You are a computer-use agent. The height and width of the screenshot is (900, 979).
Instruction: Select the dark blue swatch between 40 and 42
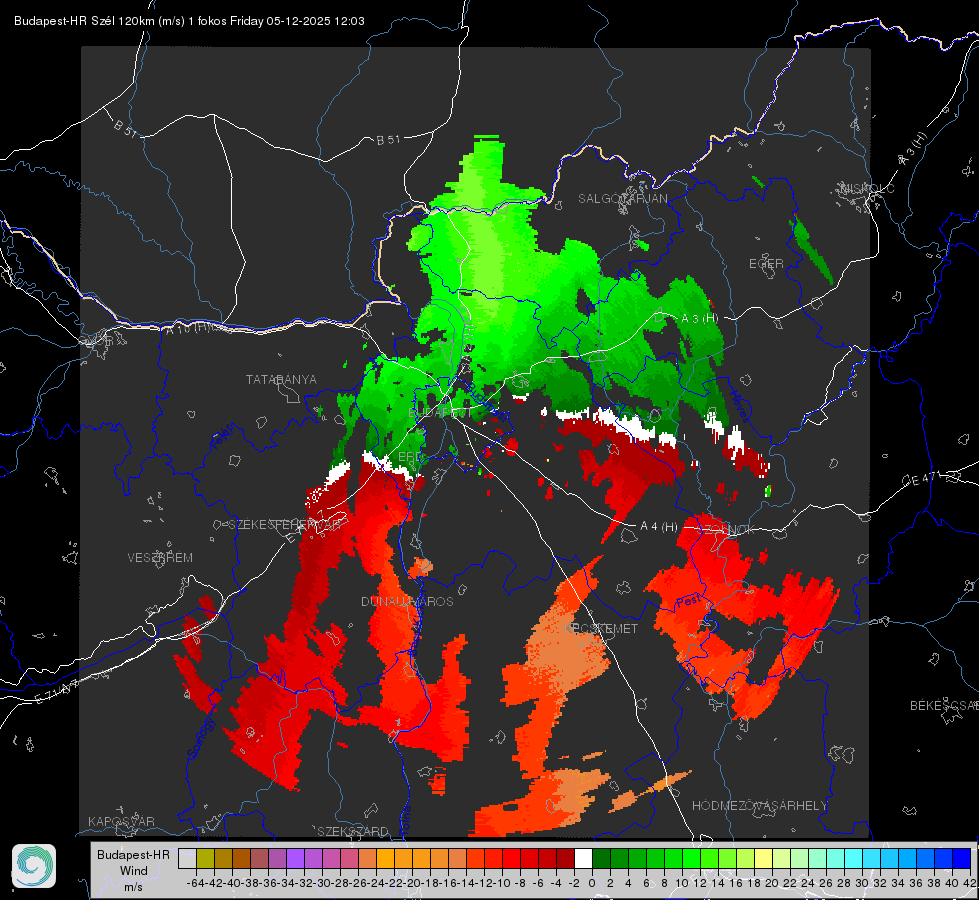point(961,858)
